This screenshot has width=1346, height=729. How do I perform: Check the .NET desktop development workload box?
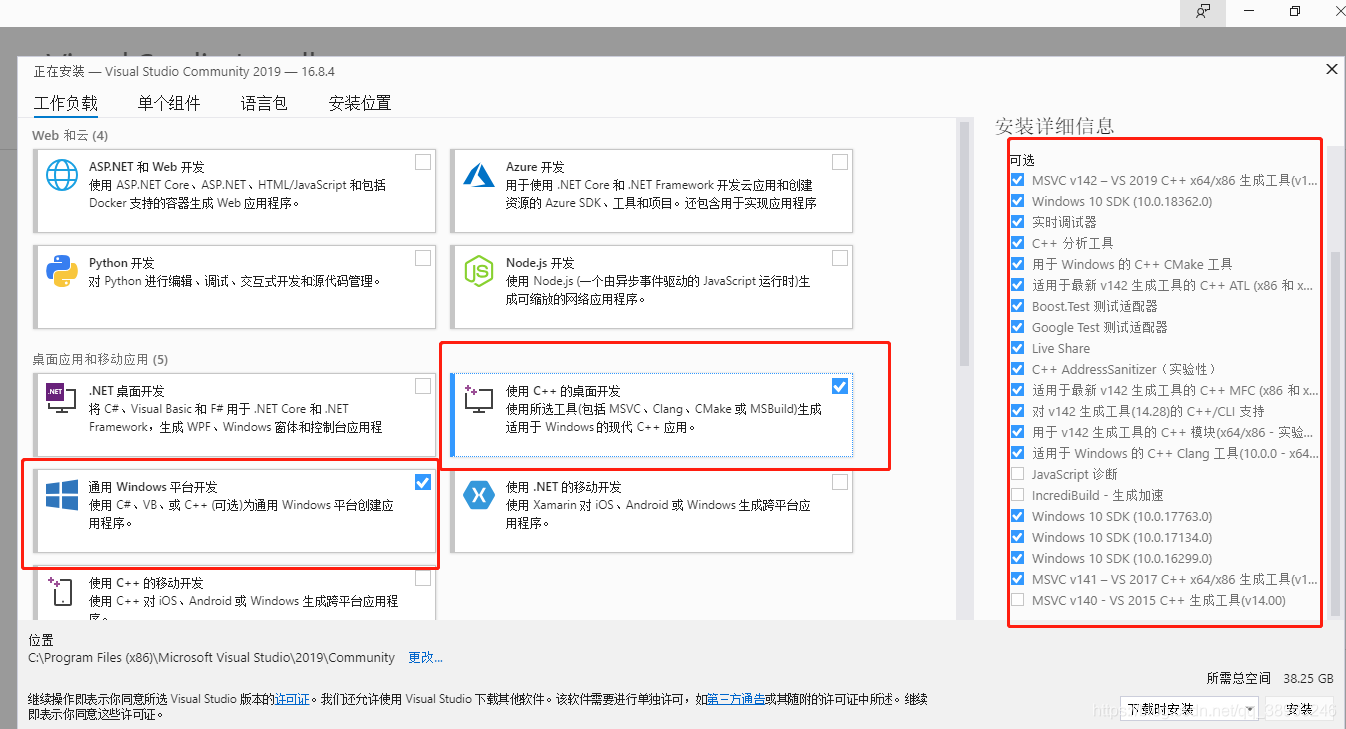[423, 386]
